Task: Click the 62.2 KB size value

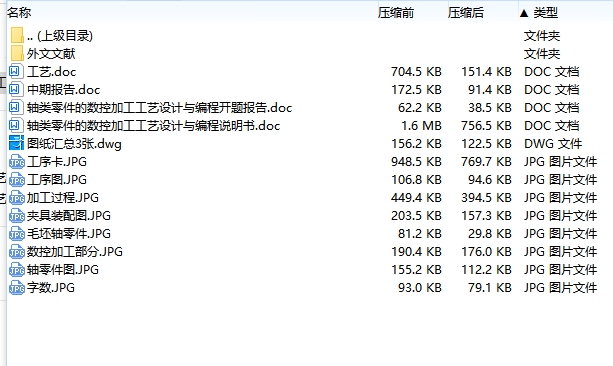Action: [420, 108]
